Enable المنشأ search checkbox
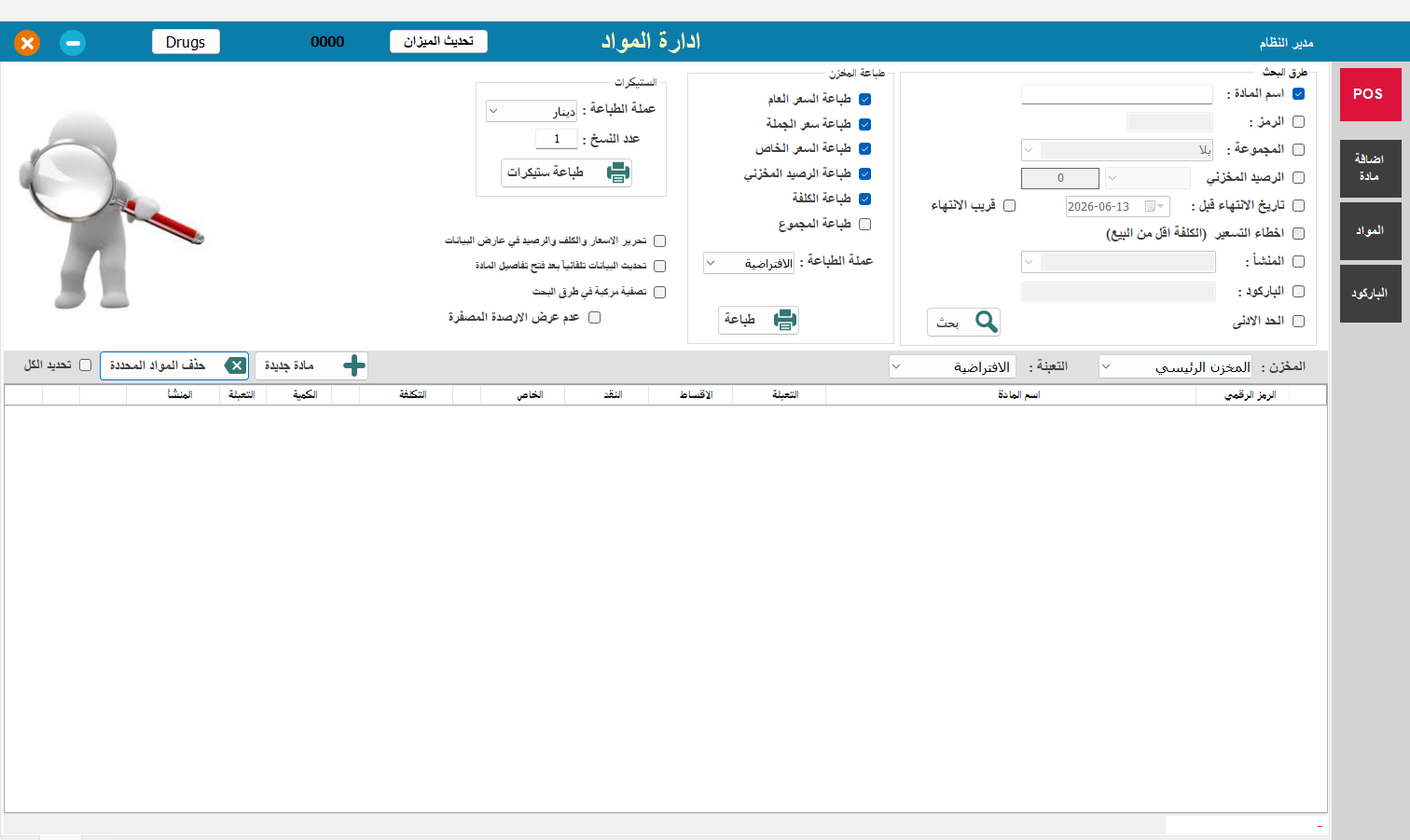The image size is (1410, 840). (x=1298, y=262)
